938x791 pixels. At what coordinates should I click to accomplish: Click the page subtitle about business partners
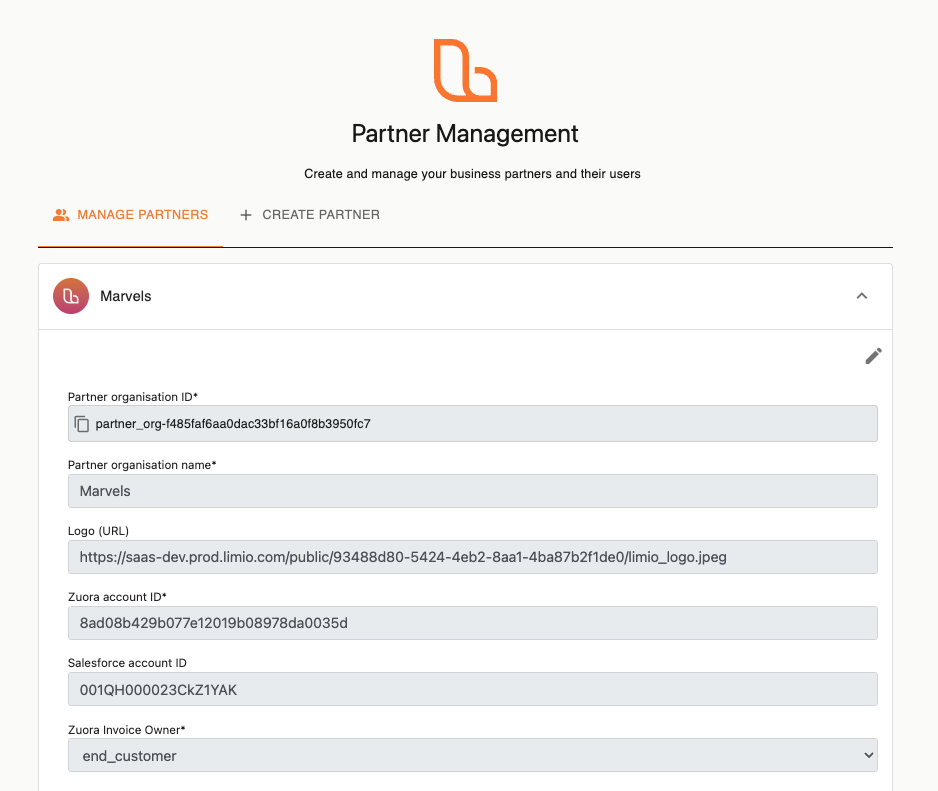tap(472, 174)
